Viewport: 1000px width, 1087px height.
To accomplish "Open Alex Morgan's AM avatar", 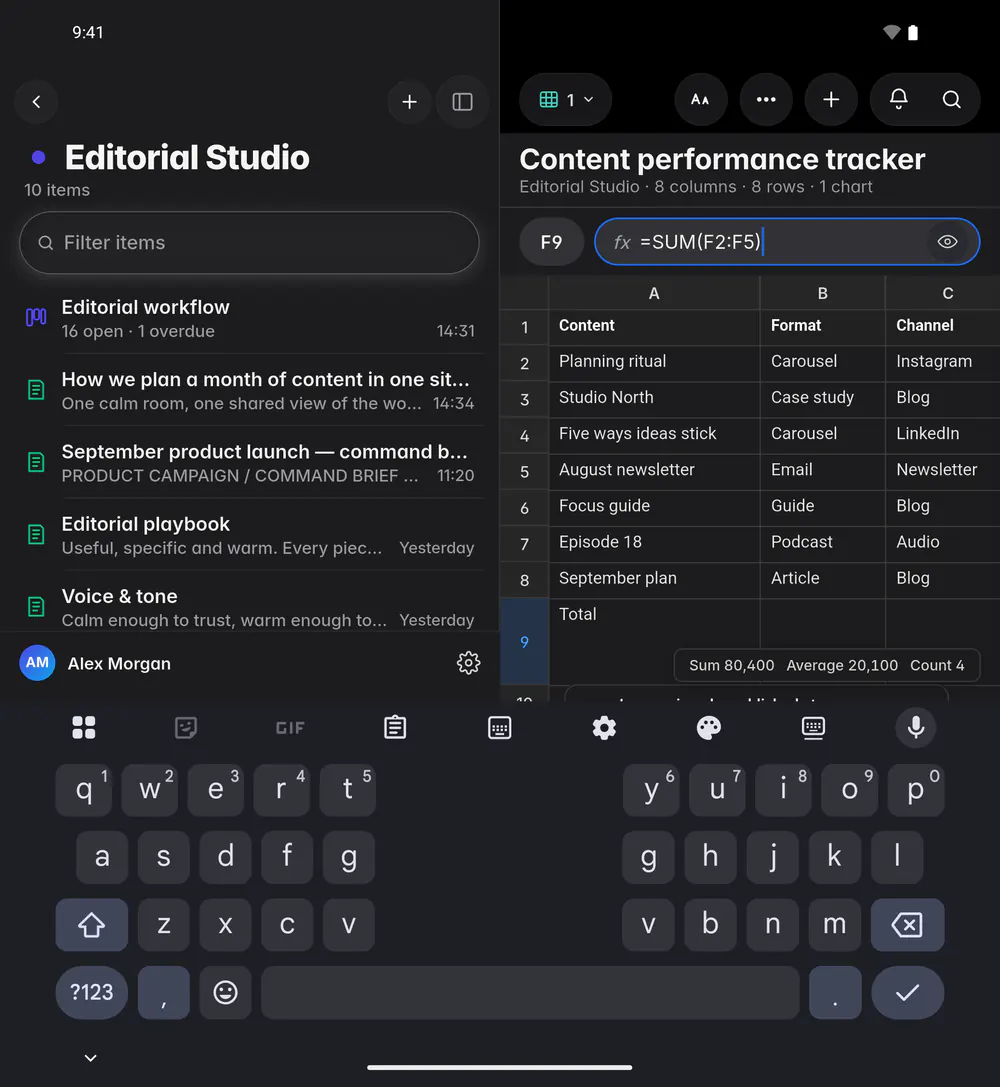I will [x=37, y=663].
